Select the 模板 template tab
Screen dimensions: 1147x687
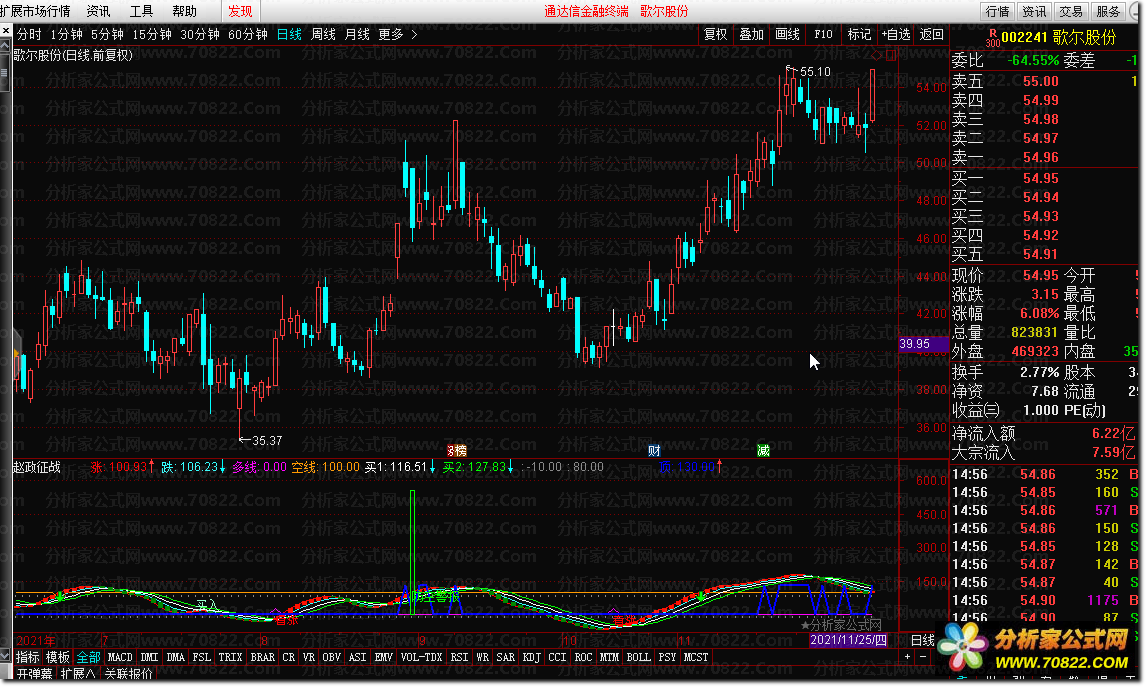click(58, 657)
